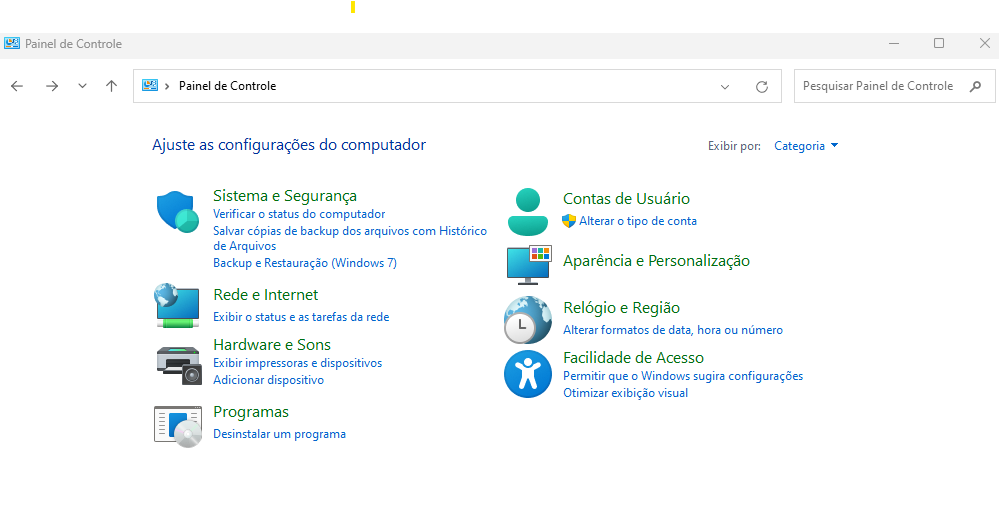Click the Rede e Internet globe icon

coord(178,305)
